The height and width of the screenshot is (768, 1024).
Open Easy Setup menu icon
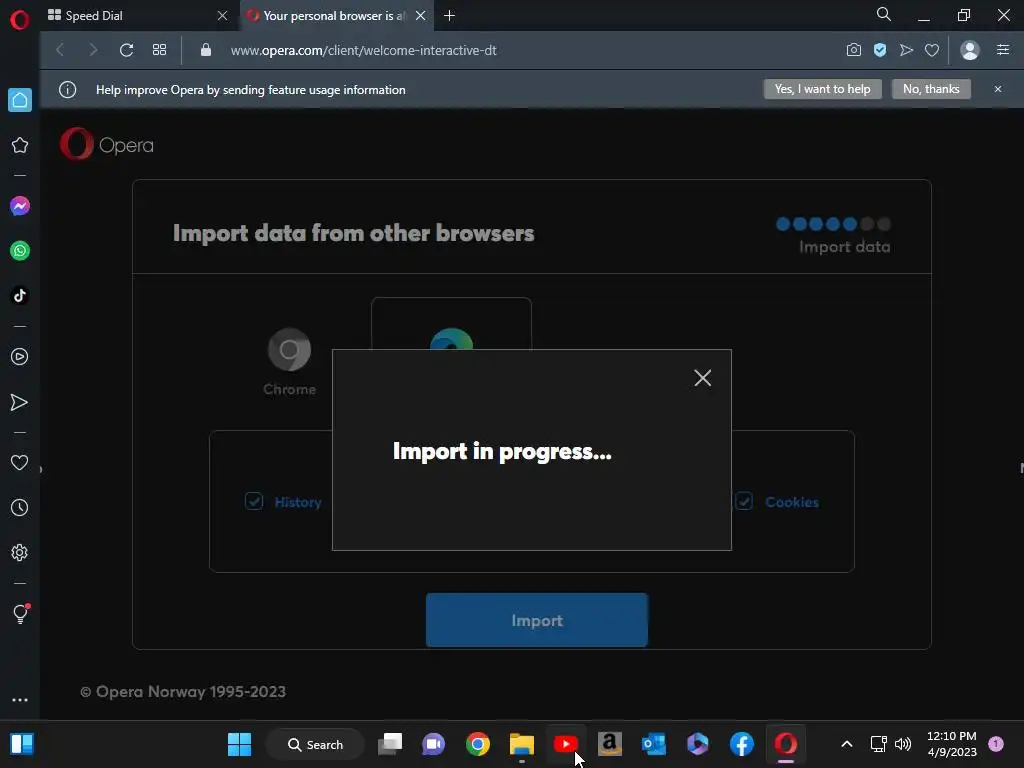[x=1003, y=50]
